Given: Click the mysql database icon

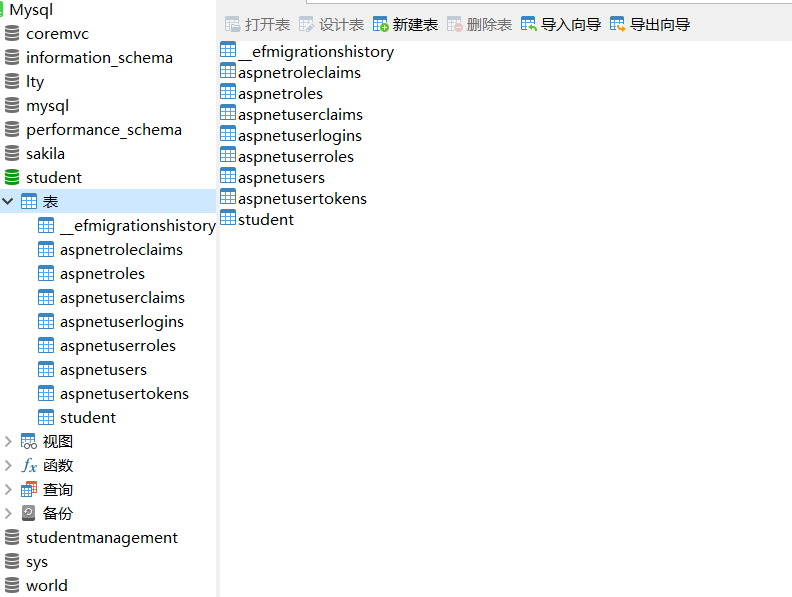Looking at the screenshot, I should point(12,106).
